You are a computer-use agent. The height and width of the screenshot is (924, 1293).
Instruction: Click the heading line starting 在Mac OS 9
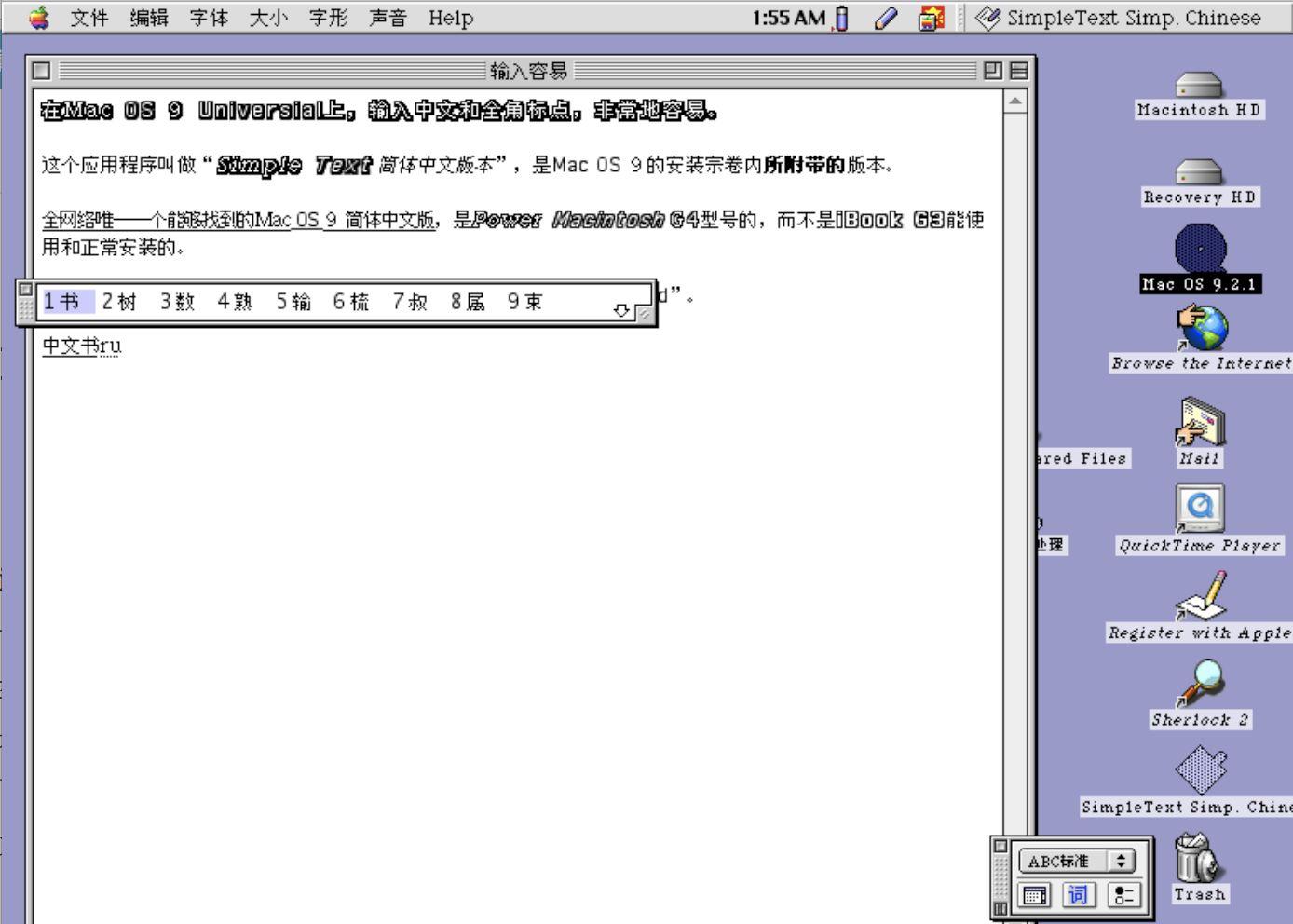(379, 111)
